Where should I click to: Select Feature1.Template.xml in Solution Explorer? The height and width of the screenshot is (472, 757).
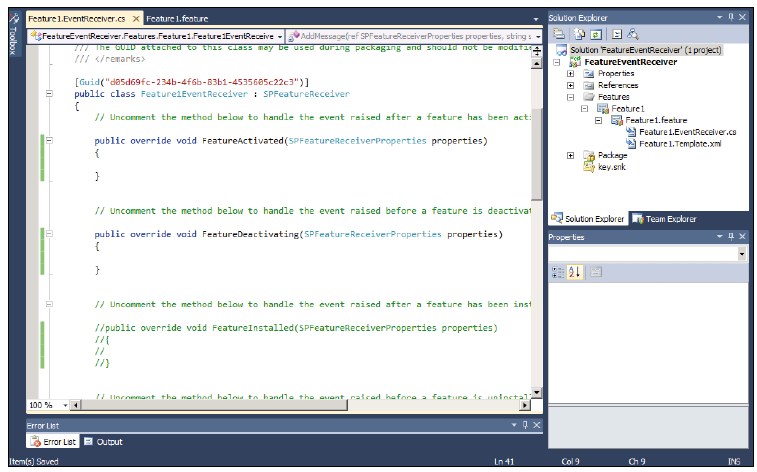pyautogui.click(x=680, y=144)
